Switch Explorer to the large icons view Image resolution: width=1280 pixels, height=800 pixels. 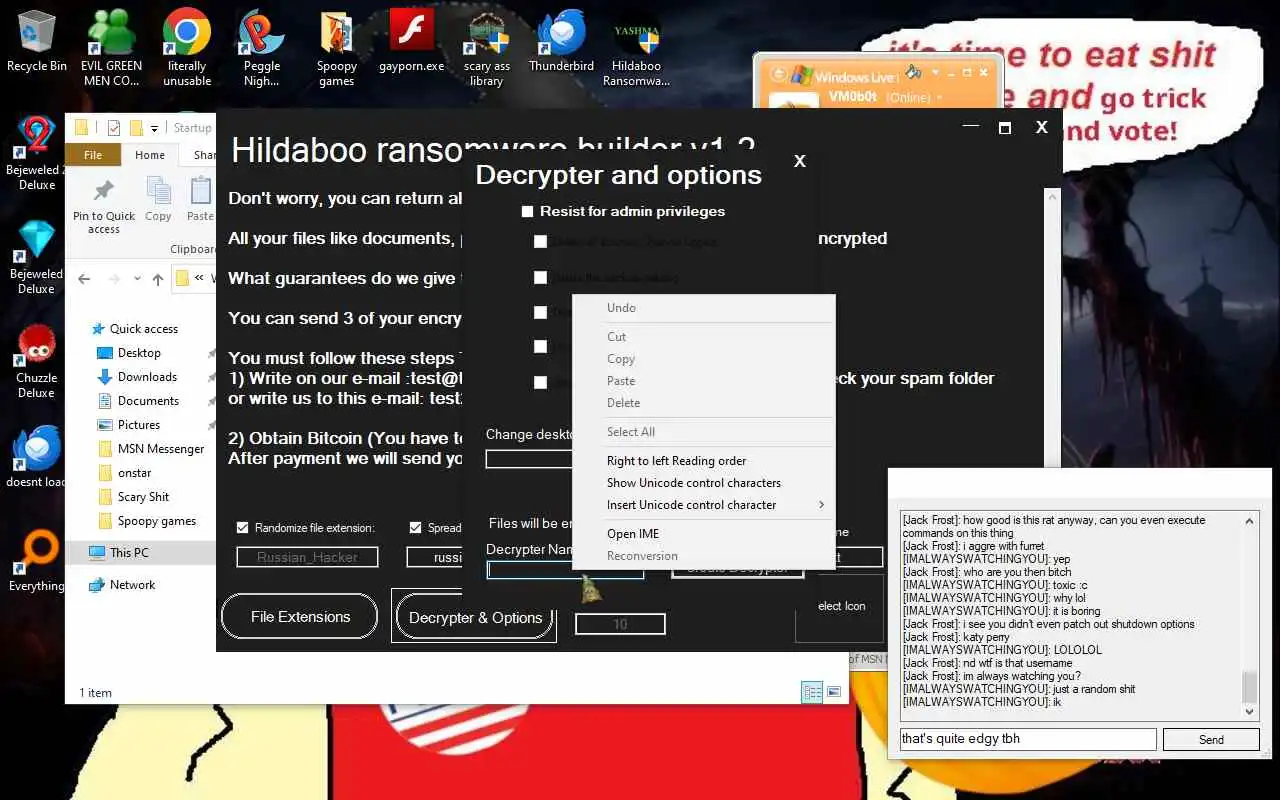click(834, 692)
